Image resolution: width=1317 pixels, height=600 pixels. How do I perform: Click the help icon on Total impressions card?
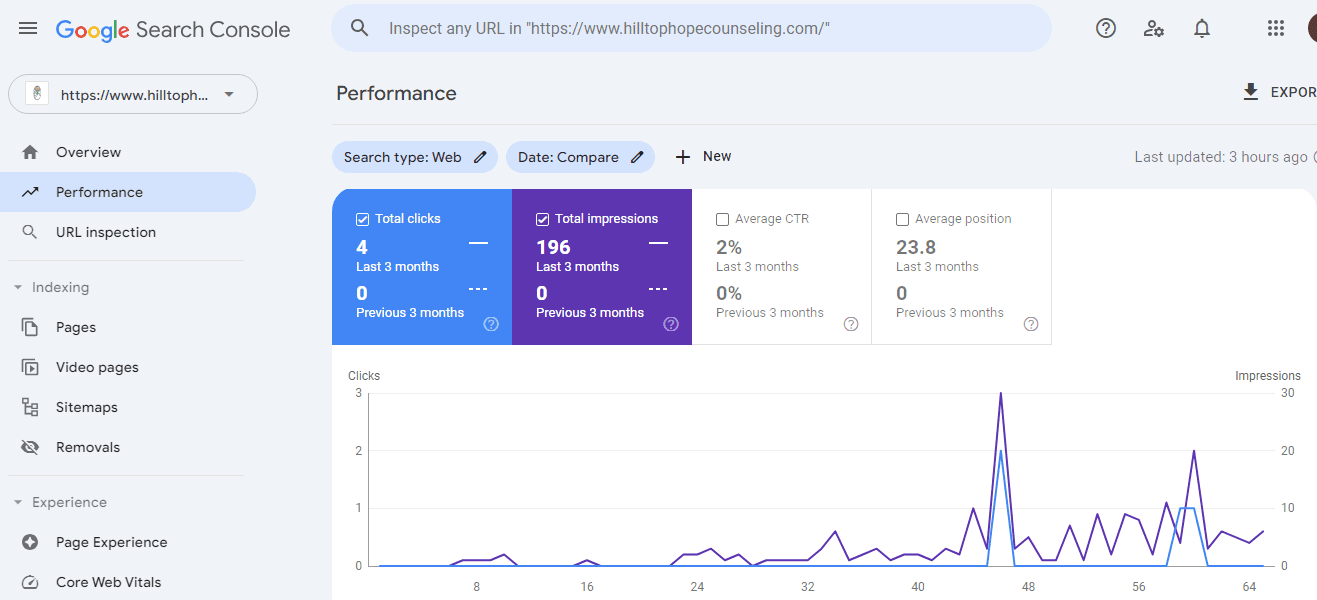(671, 324)
